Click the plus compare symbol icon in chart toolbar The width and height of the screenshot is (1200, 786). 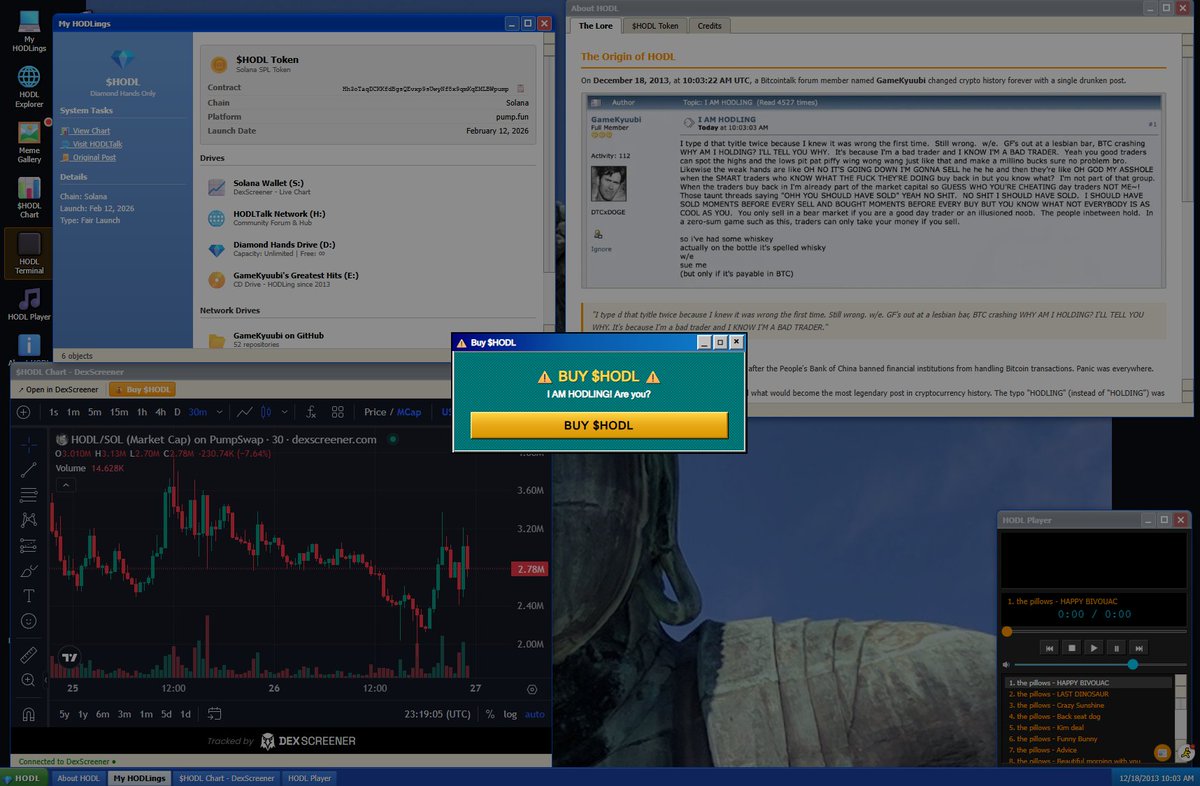coord(24,412)
